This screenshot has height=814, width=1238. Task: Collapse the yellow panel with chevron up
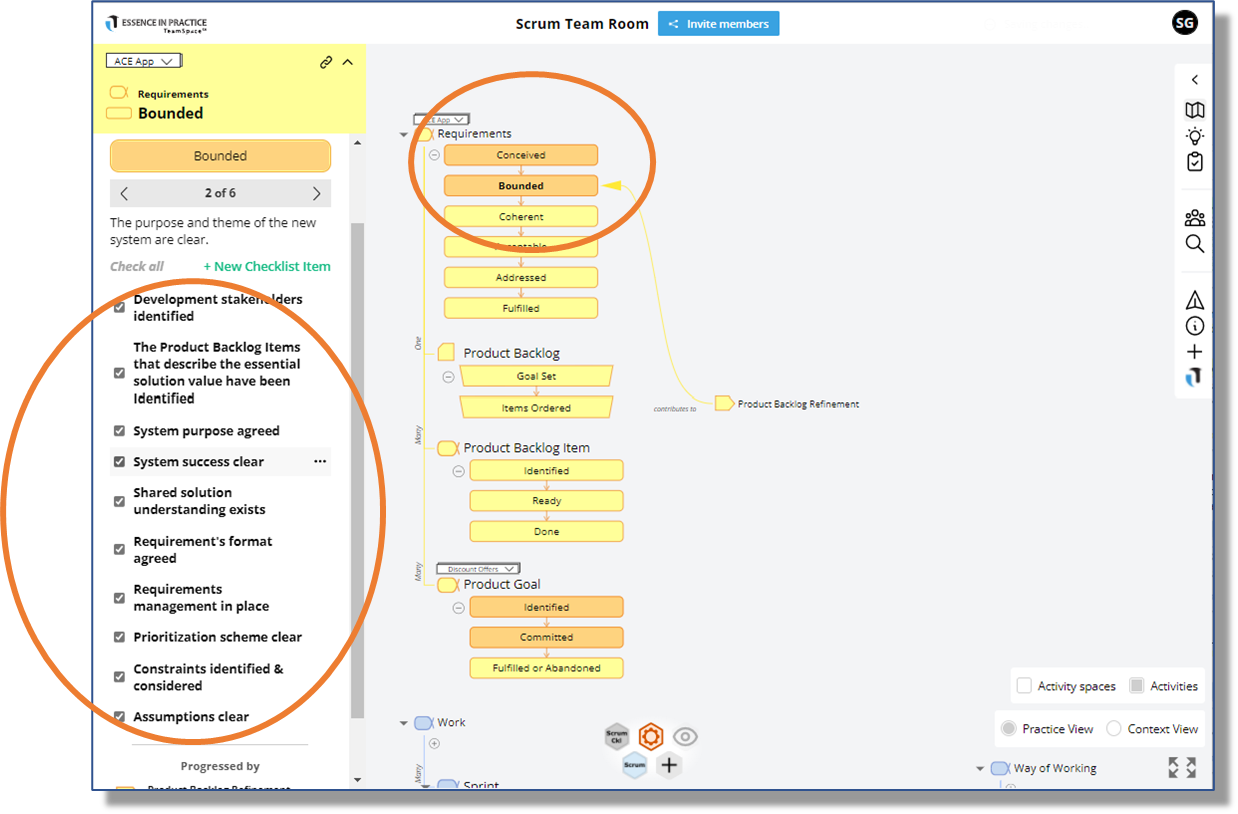click(x=348, y=62)
